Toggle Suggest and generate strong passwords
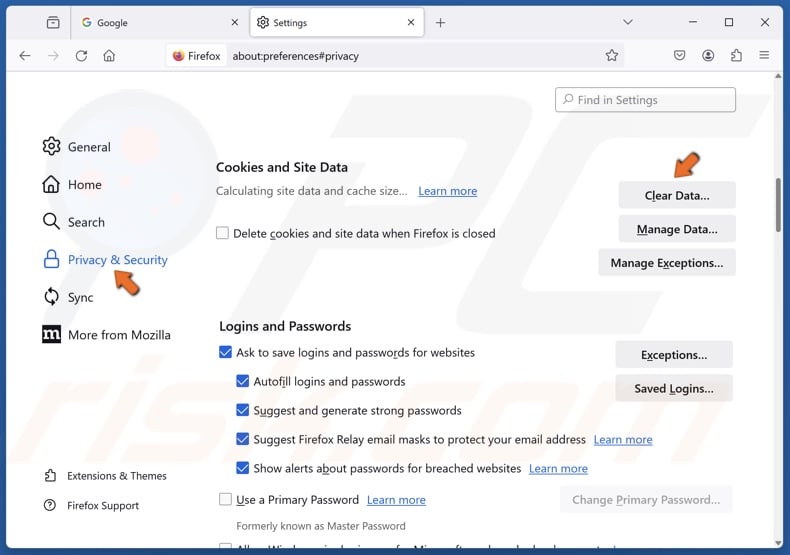Image resolution: width=790 pixels, height=555 pixels. (x=242, y=410)
